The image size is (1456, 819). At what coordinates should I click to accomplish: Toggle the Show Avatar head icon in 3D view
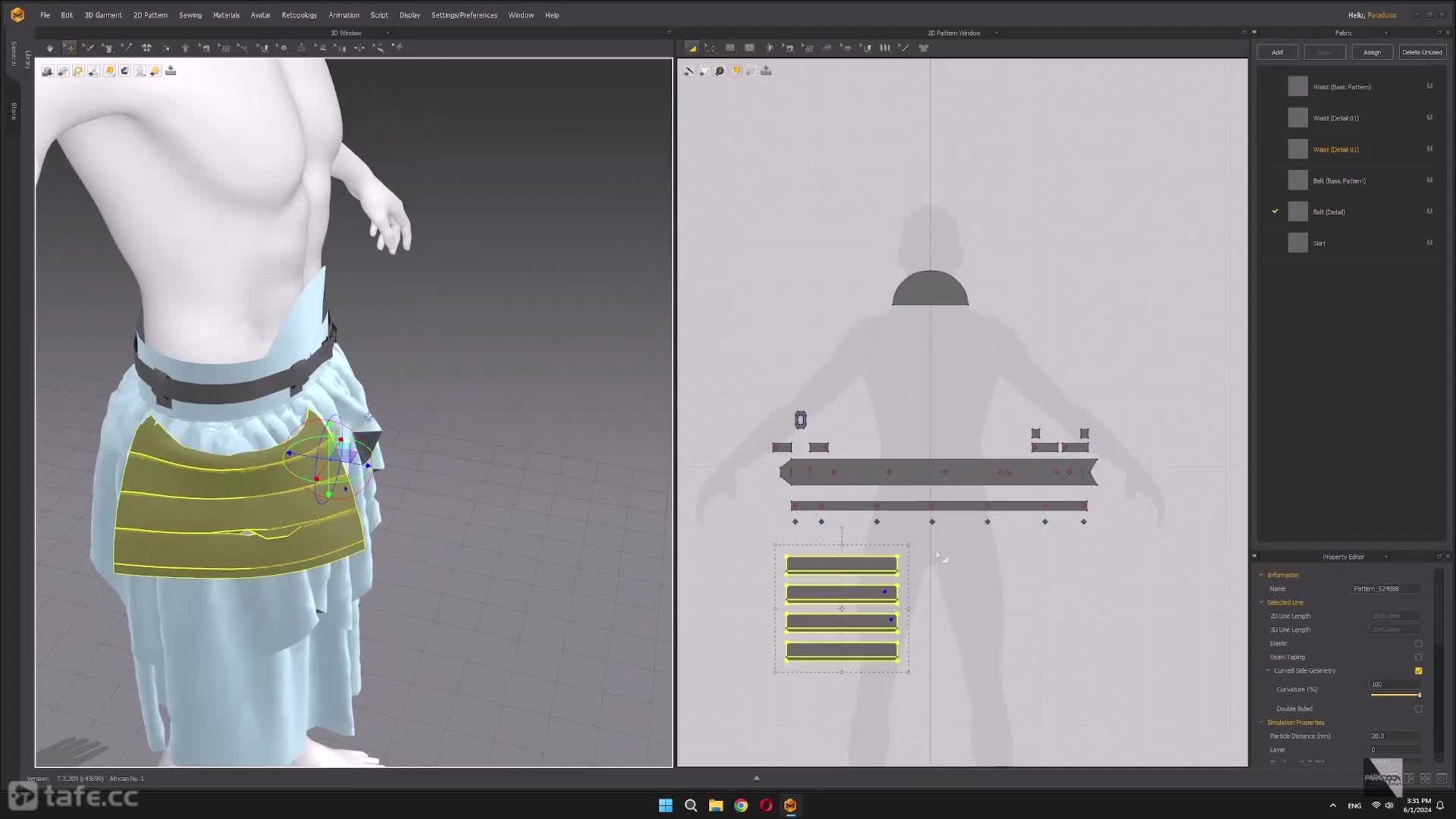(140, 71)
